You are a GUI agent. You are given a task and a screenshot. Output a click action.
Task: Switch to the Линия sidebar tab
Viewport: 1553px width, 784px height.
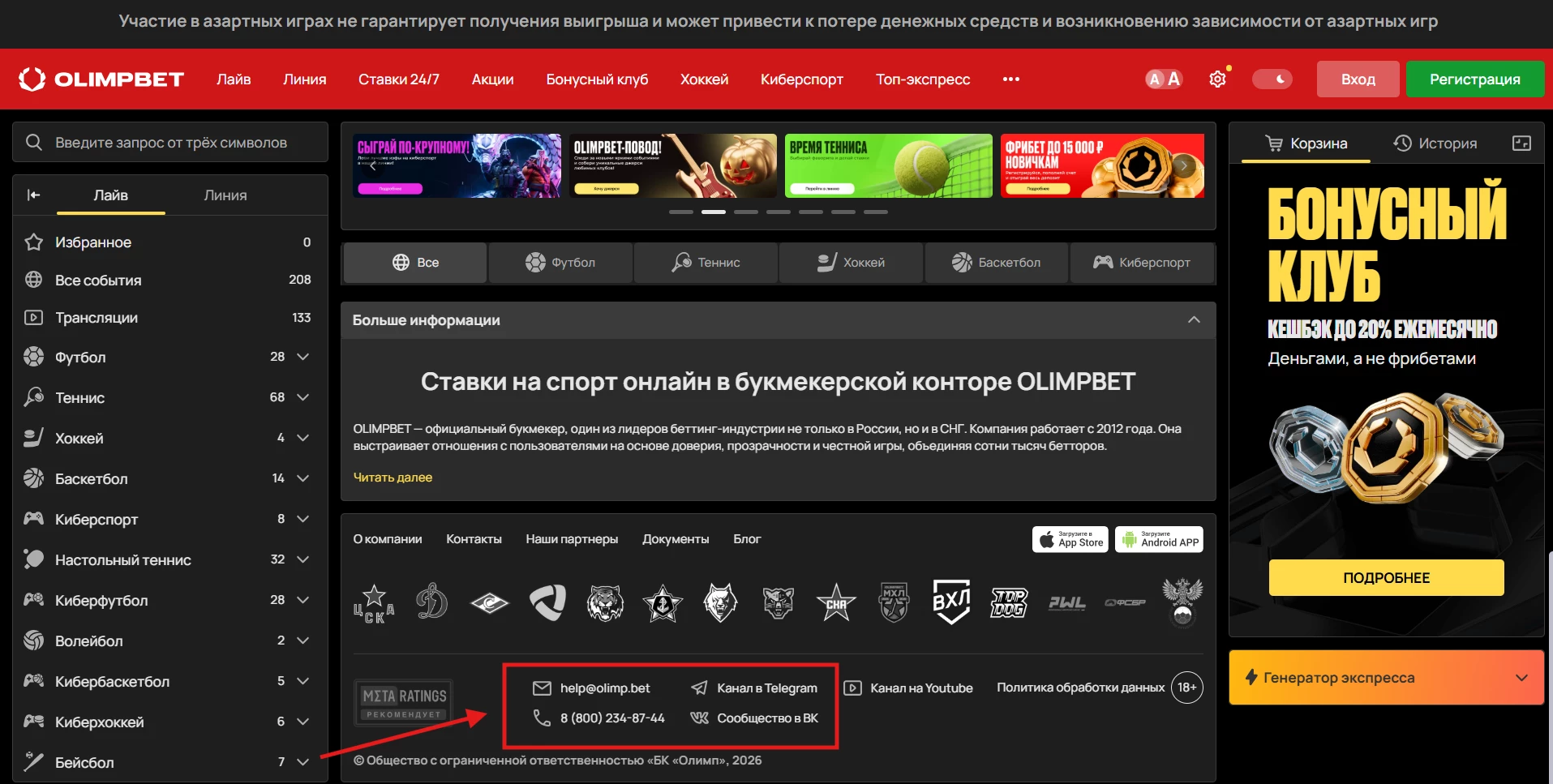225,195
